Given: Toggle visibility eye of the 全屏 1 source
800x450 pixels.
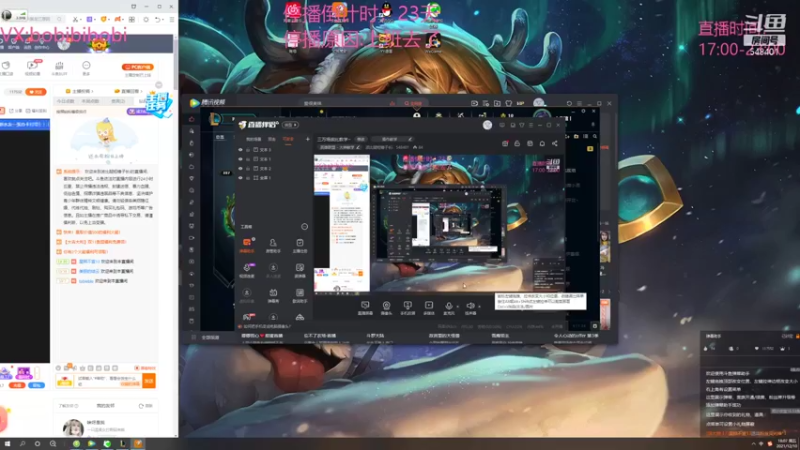Looking at the screenshot, I should click(240, 178).
